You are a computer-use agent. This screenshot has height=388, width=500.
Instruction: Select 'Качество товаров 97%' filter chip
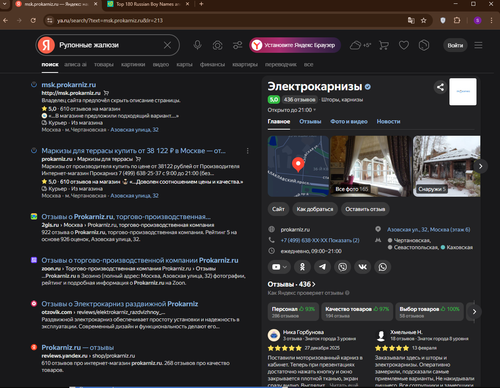coord(357,312)
